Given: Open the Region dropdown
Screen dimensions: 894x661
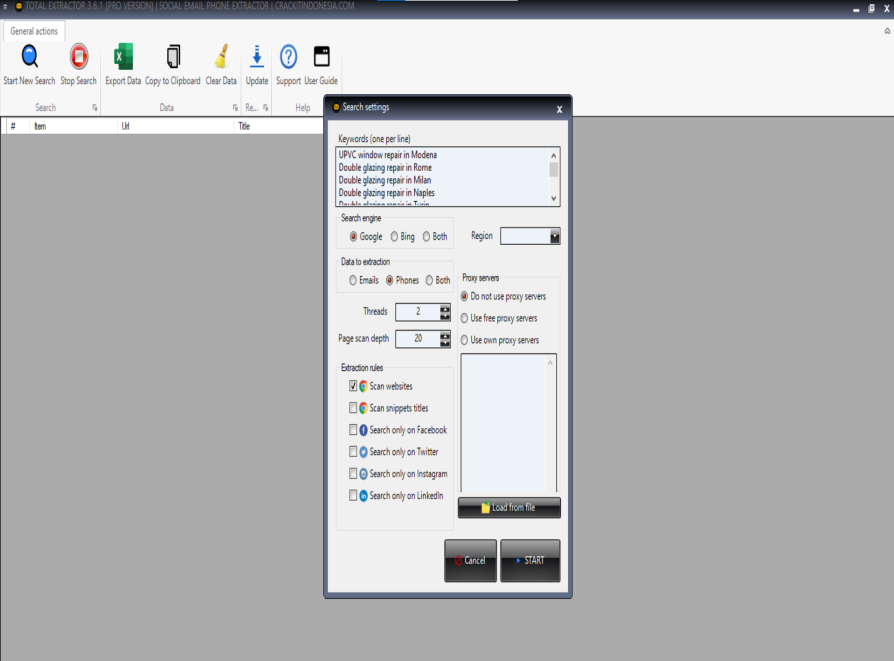Looking at the screenshot, I should 555,236.
